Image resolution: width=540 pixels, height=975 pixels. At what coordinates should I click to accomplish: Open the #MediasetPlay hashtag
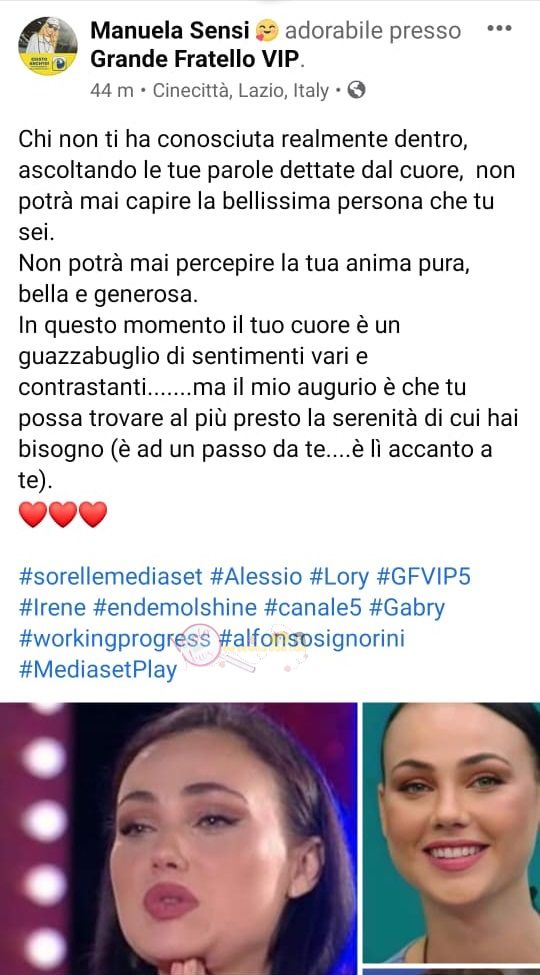click(x=98, y=670)
